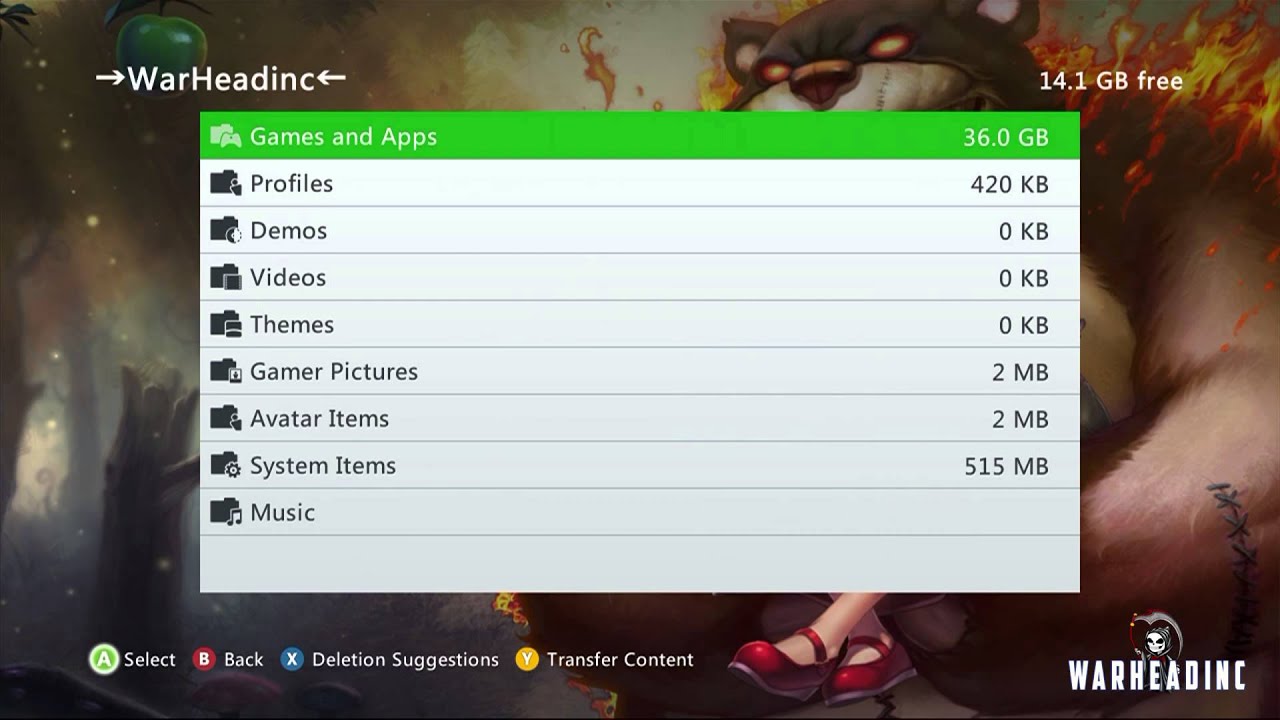The height and width of the screenshot is (720, 1280).
Task: Open the Gamer Pictures row
Action: point(640,371)
